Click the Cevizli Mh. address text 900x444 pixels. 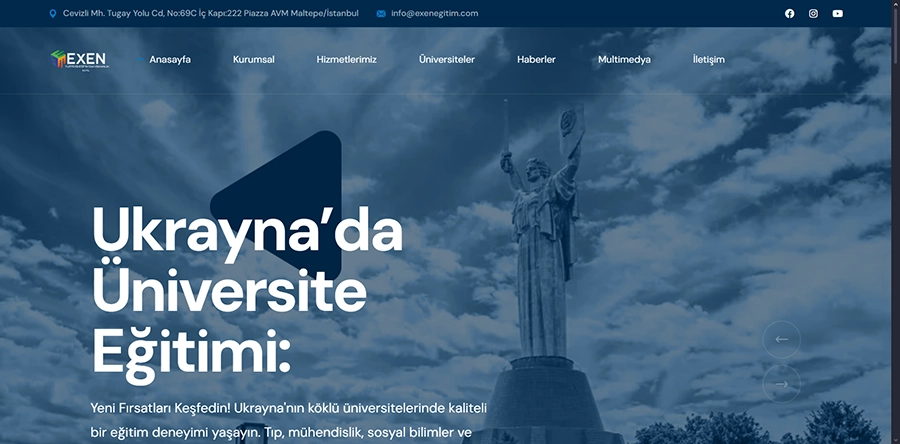[211, 13]
